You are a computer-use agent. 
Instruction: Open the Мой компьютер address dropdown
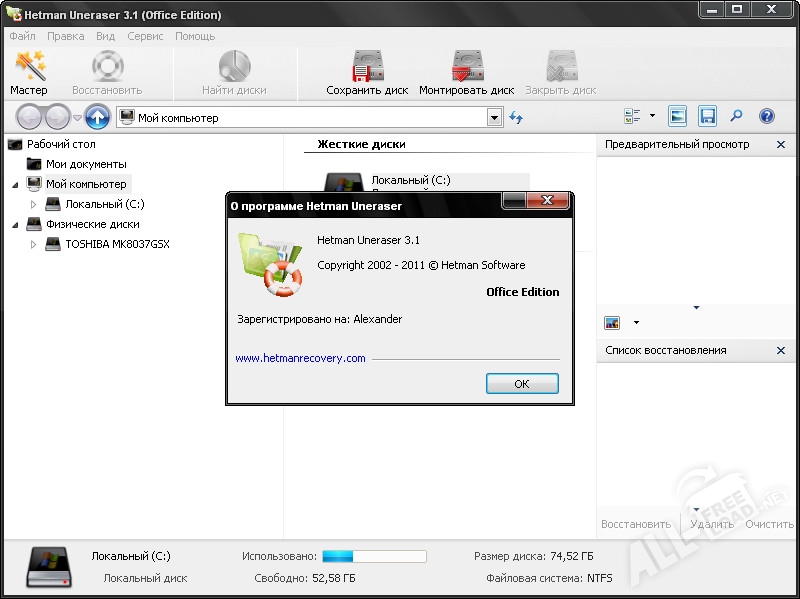coord(494,118)
